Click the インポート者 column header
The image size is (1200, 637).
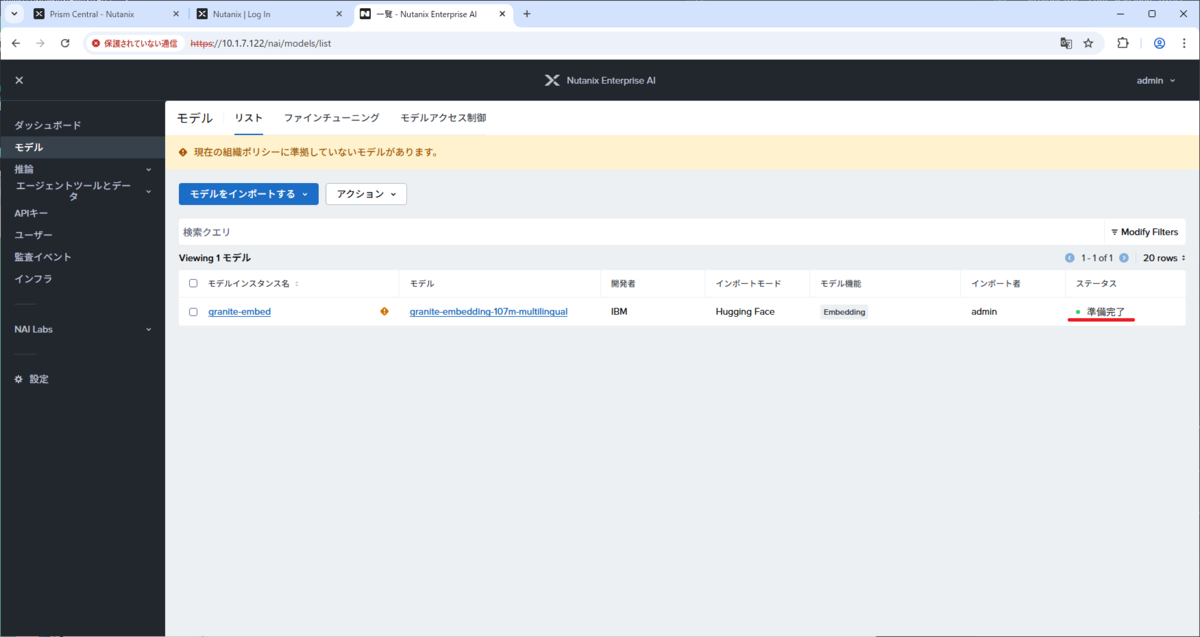point(996,284)
